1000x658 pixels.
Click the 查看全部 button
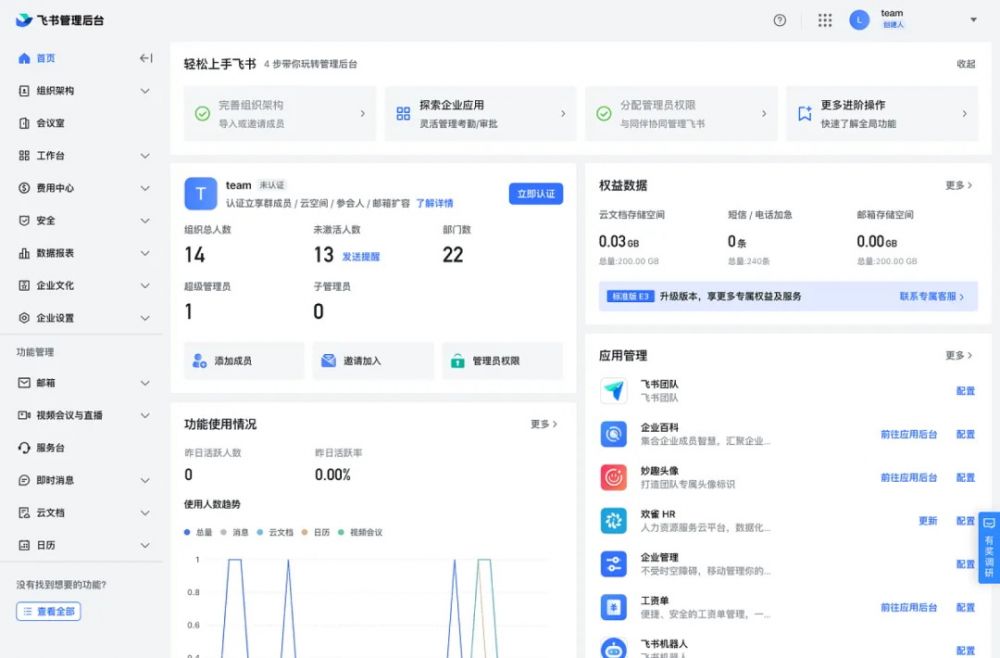48,611
